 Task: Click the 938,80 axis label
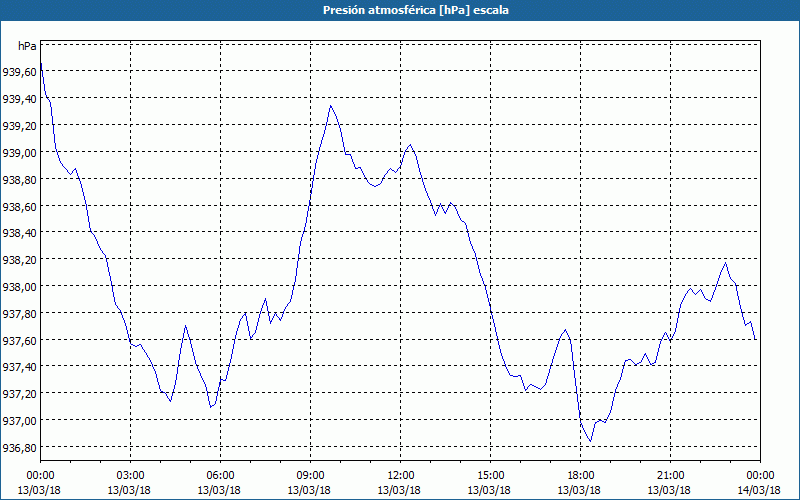(x=19, y=179)
